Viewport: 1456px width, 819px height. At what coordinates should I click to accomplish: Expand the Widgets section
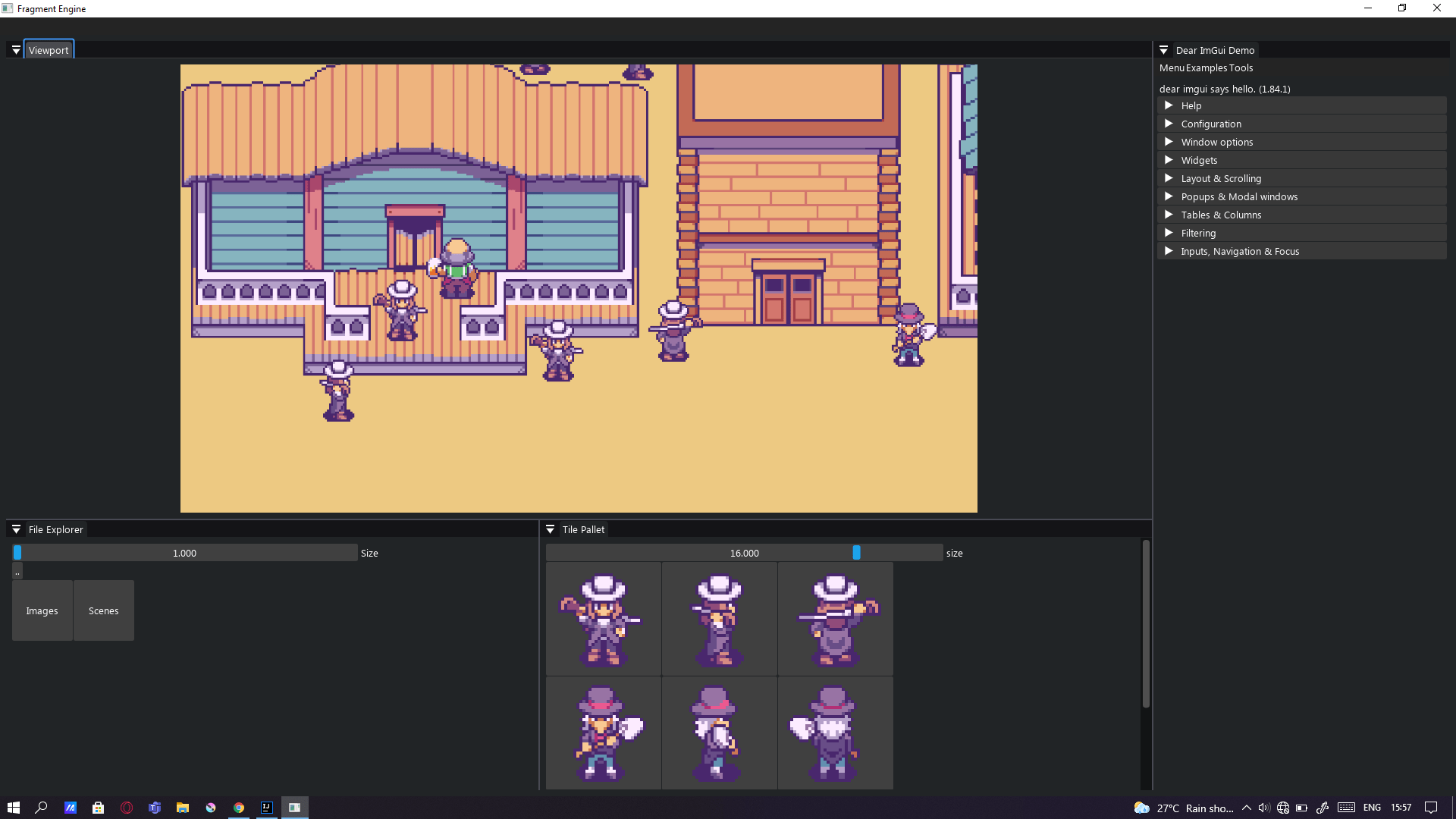1200,160
